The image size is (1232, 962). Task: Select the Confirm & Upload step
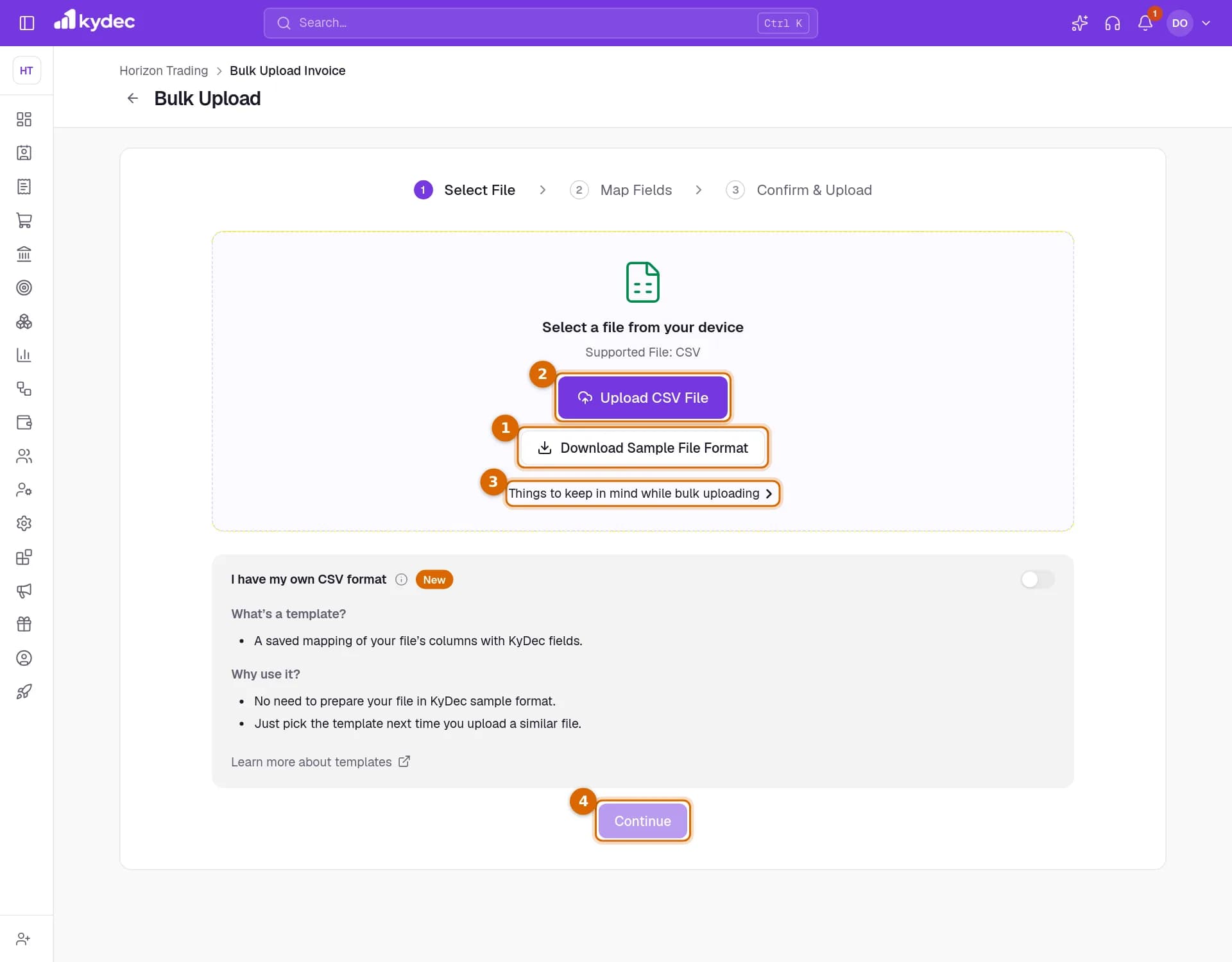click(799, 190)
